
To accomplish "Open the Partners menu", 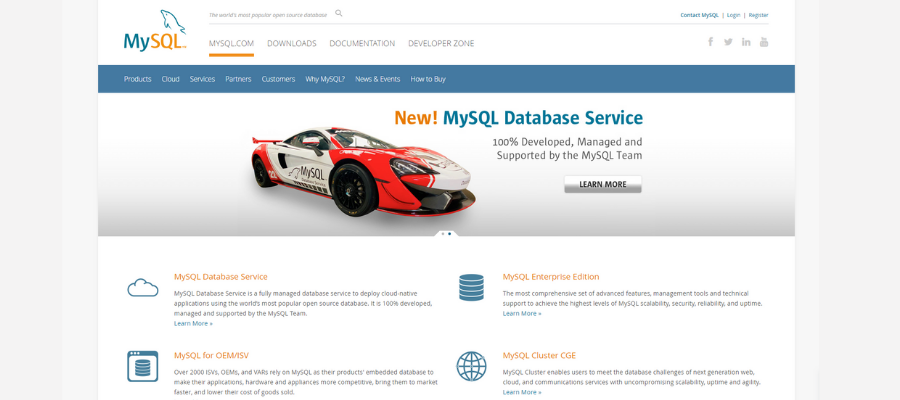I will 238,79.
